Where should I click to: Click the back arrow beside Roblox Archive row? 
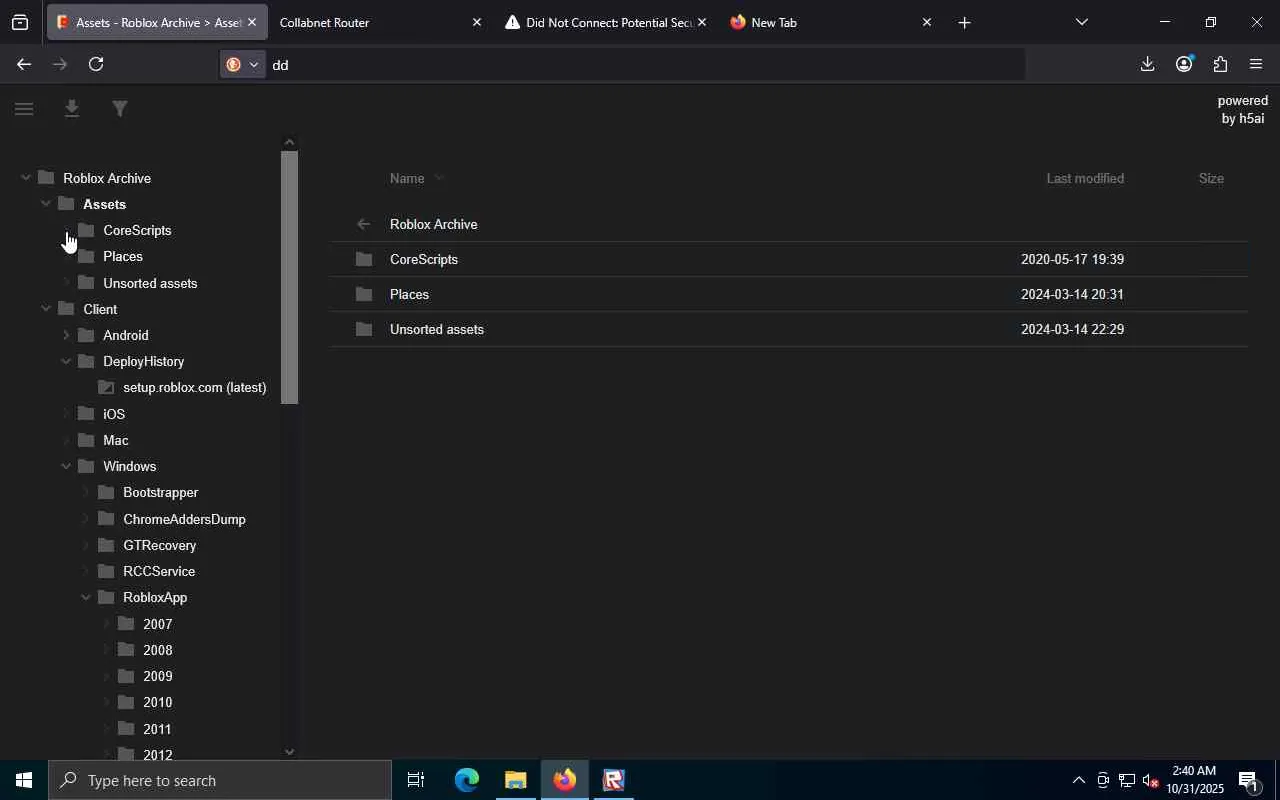pyautogui.click(x=364, y=224)
